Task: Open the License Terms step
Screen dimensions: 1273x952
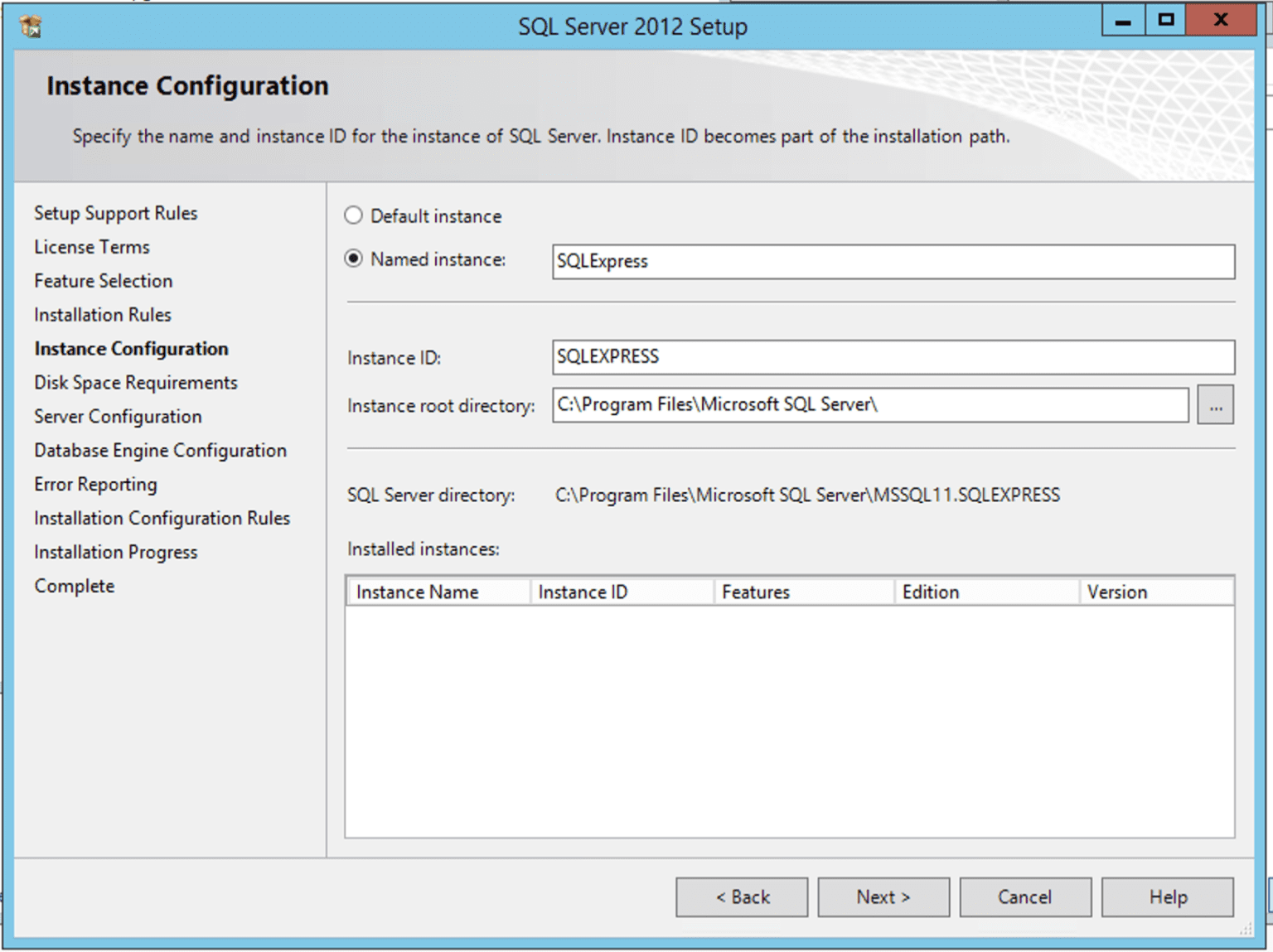Action: click(x=91, y=247)
